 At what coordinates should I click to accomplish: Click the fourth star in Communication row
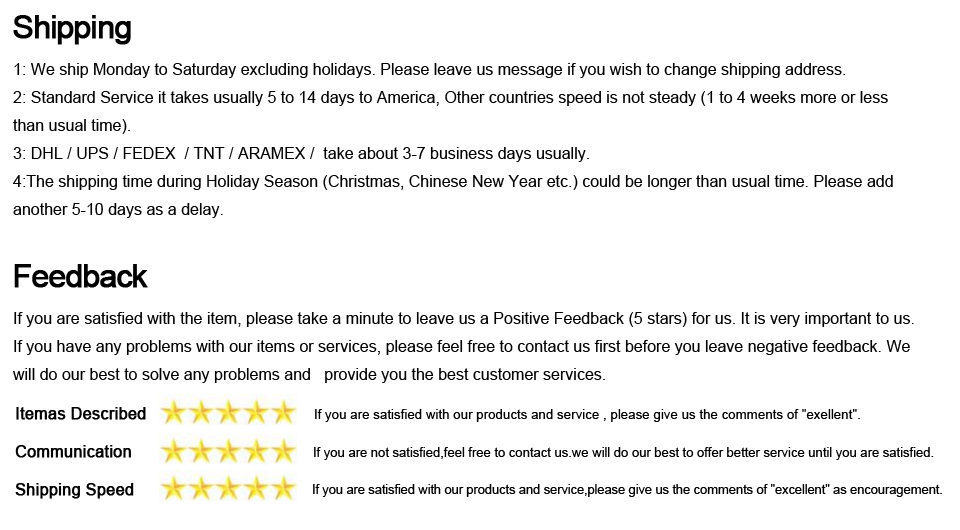pos(256,451)
